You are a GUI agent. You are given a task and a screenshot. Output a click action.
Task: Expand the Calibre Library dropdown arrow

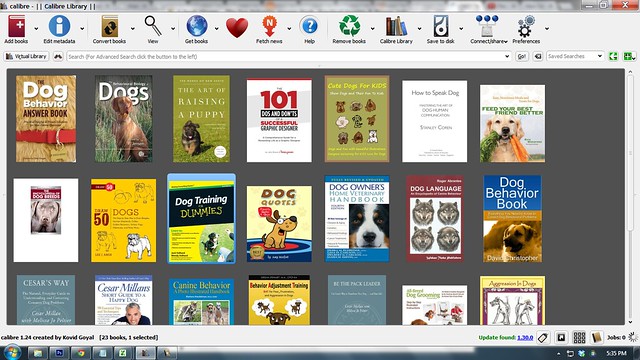click(x=419, y=29)
